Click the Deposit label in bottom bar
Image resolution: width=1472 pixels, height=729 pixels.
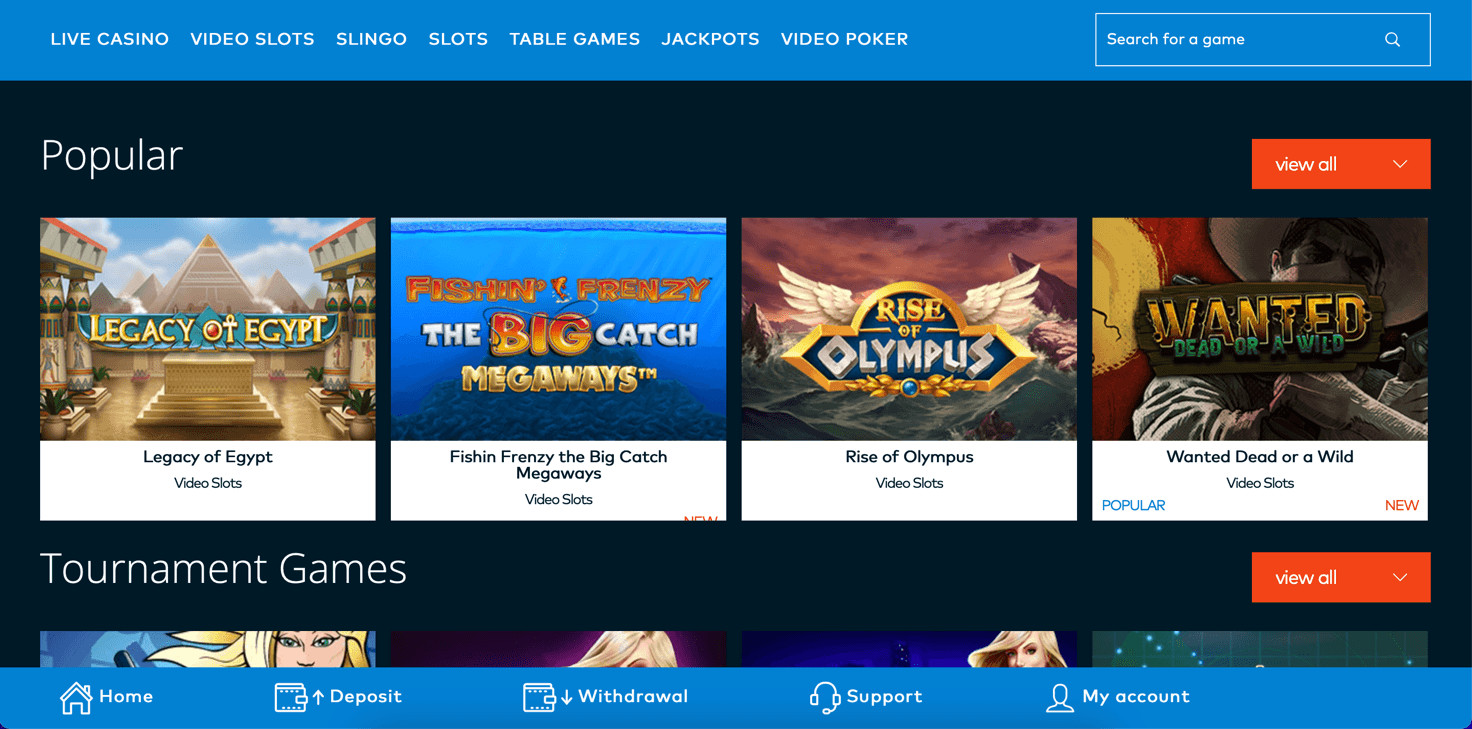coord(366,697)
